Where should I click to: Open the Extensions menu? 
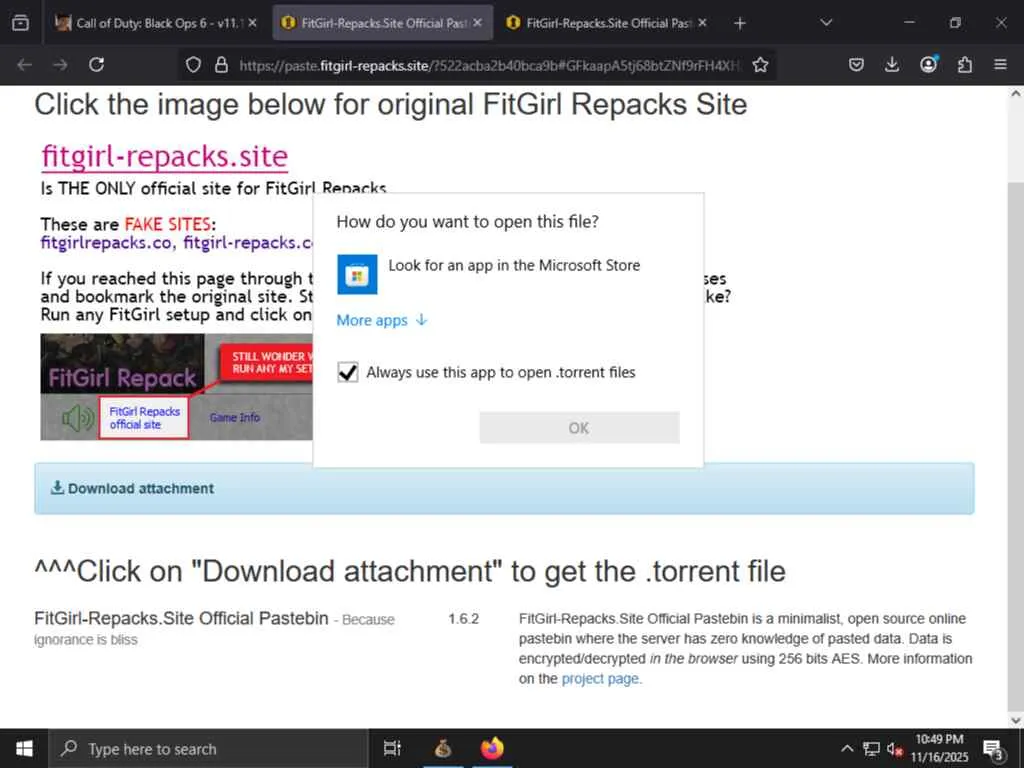click(965, 65)
